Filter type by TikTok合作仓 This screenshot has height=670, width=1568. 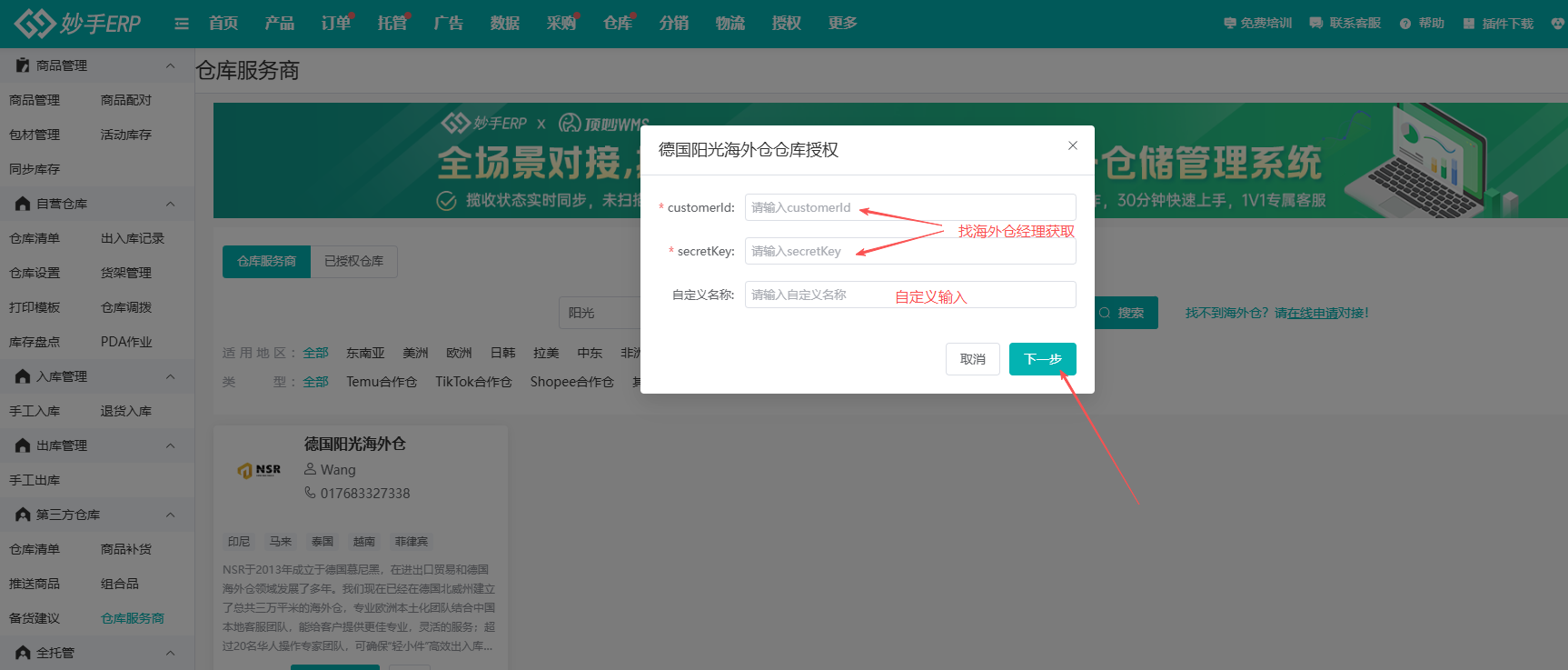click(x=473, y=382)
